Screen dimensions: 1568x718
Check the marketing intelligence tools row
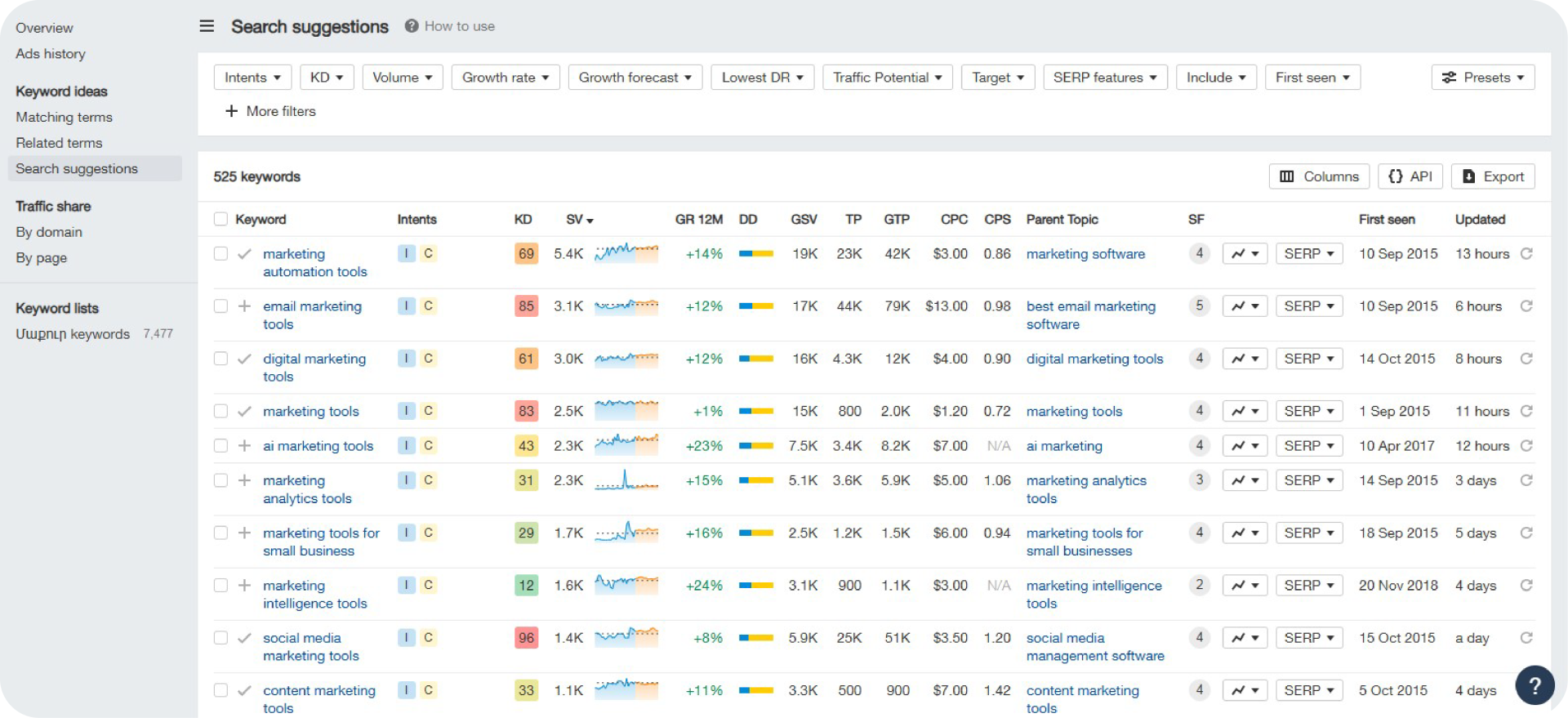tap(220, 586)
